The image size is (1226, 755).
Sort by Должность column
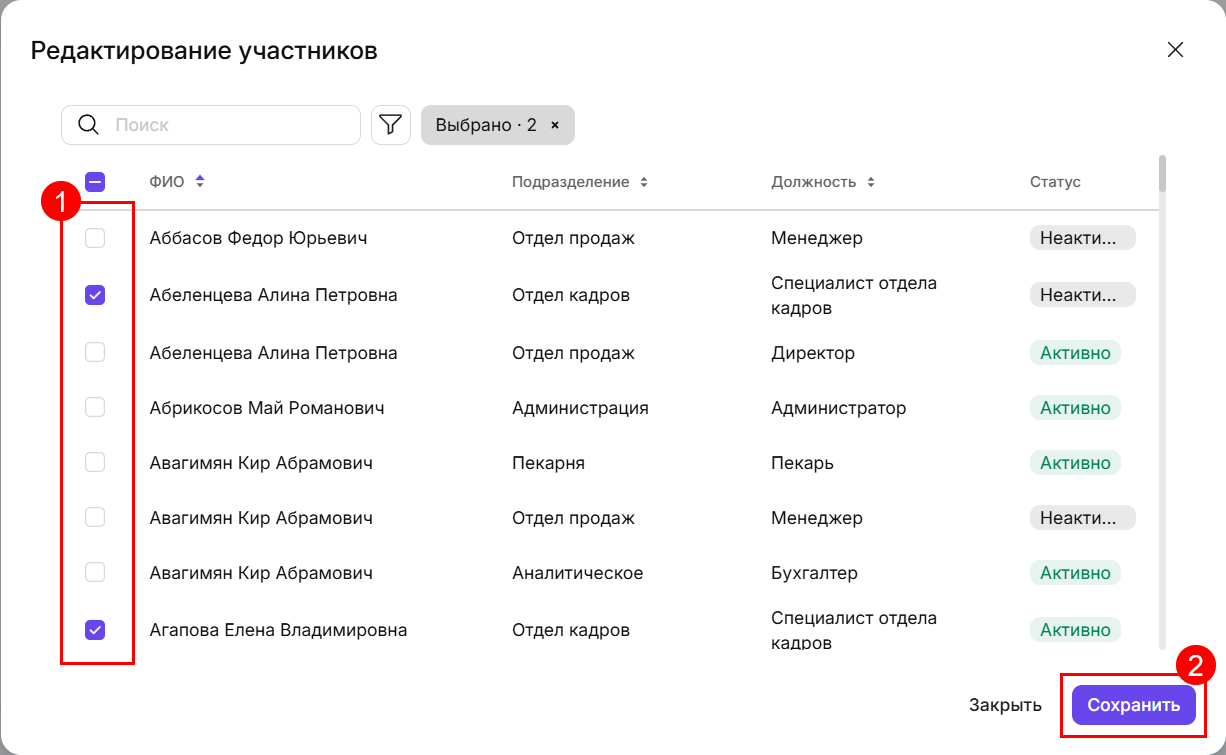[871, 182]
